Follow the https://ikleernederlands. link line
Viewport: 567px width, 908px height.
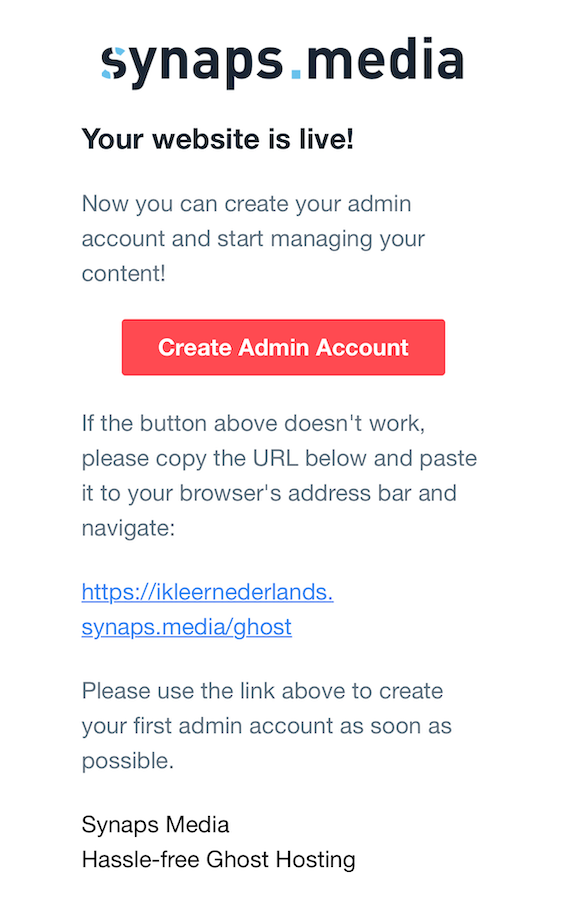point(207,592)
